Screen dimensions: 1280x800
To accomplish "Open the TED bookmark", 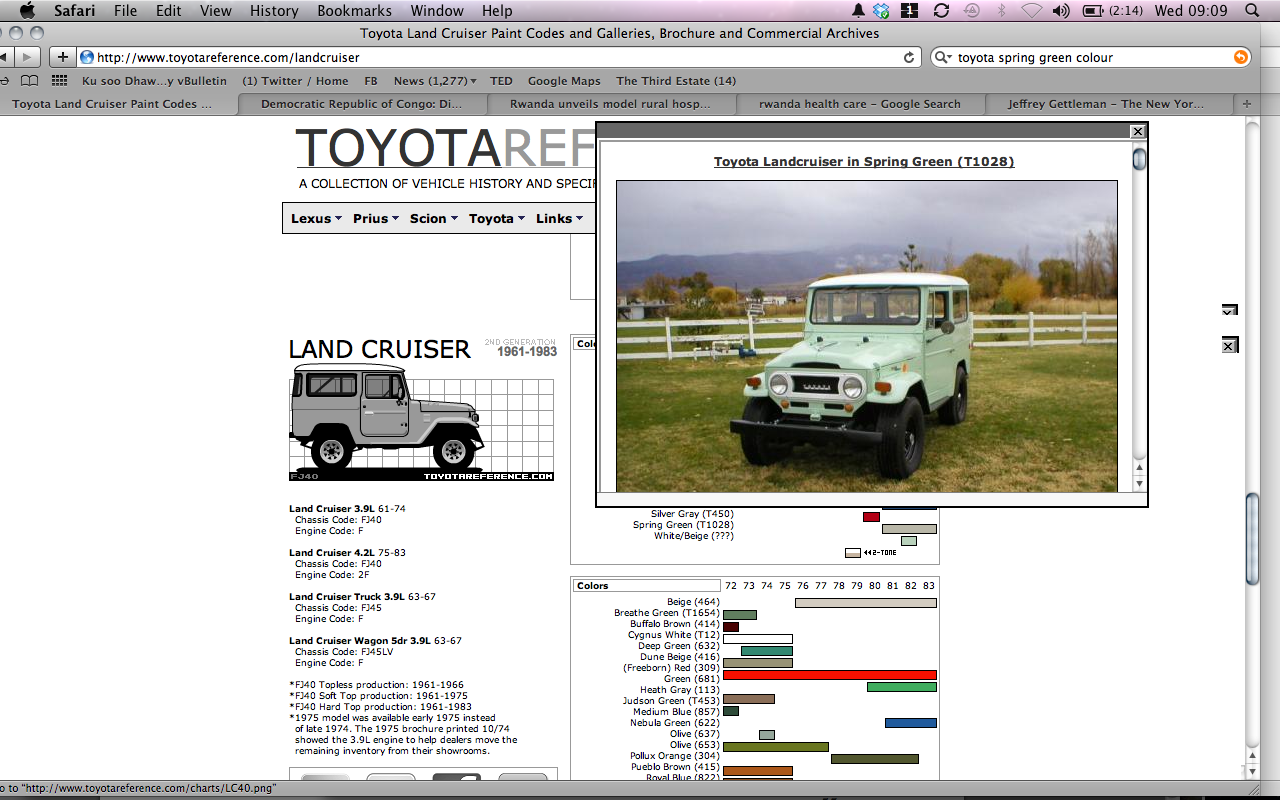I will (x=501, y=81).
